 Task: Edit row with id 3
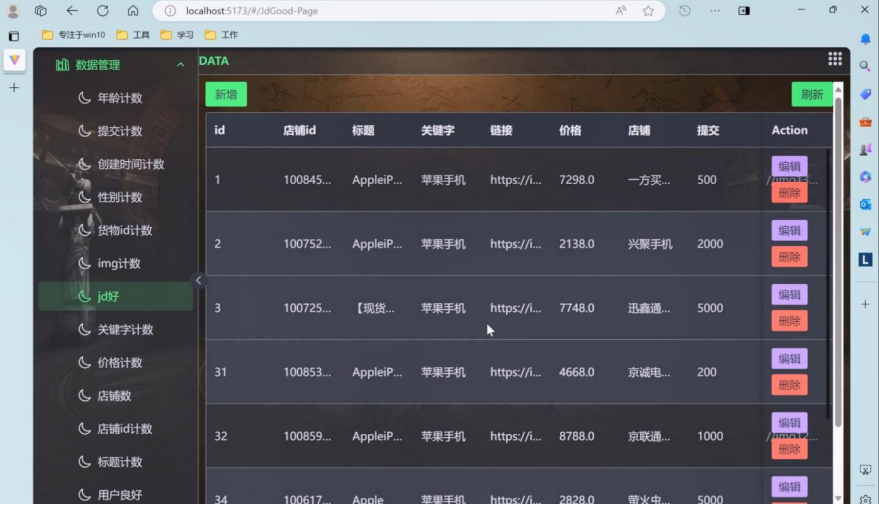coord(789,294)
